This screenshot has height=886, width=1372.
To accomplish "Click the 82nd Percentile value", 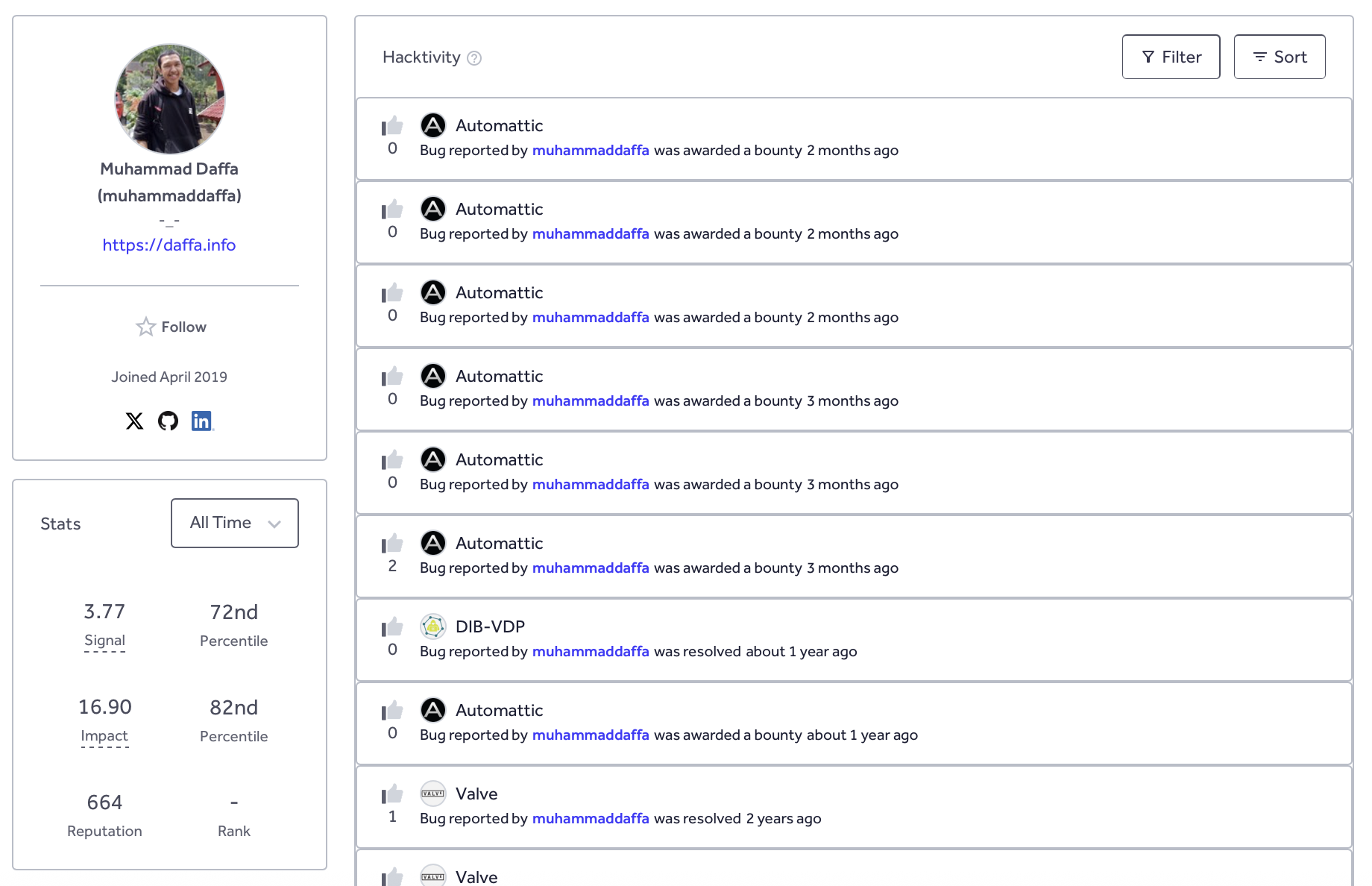I will click(x=233, y=708).
